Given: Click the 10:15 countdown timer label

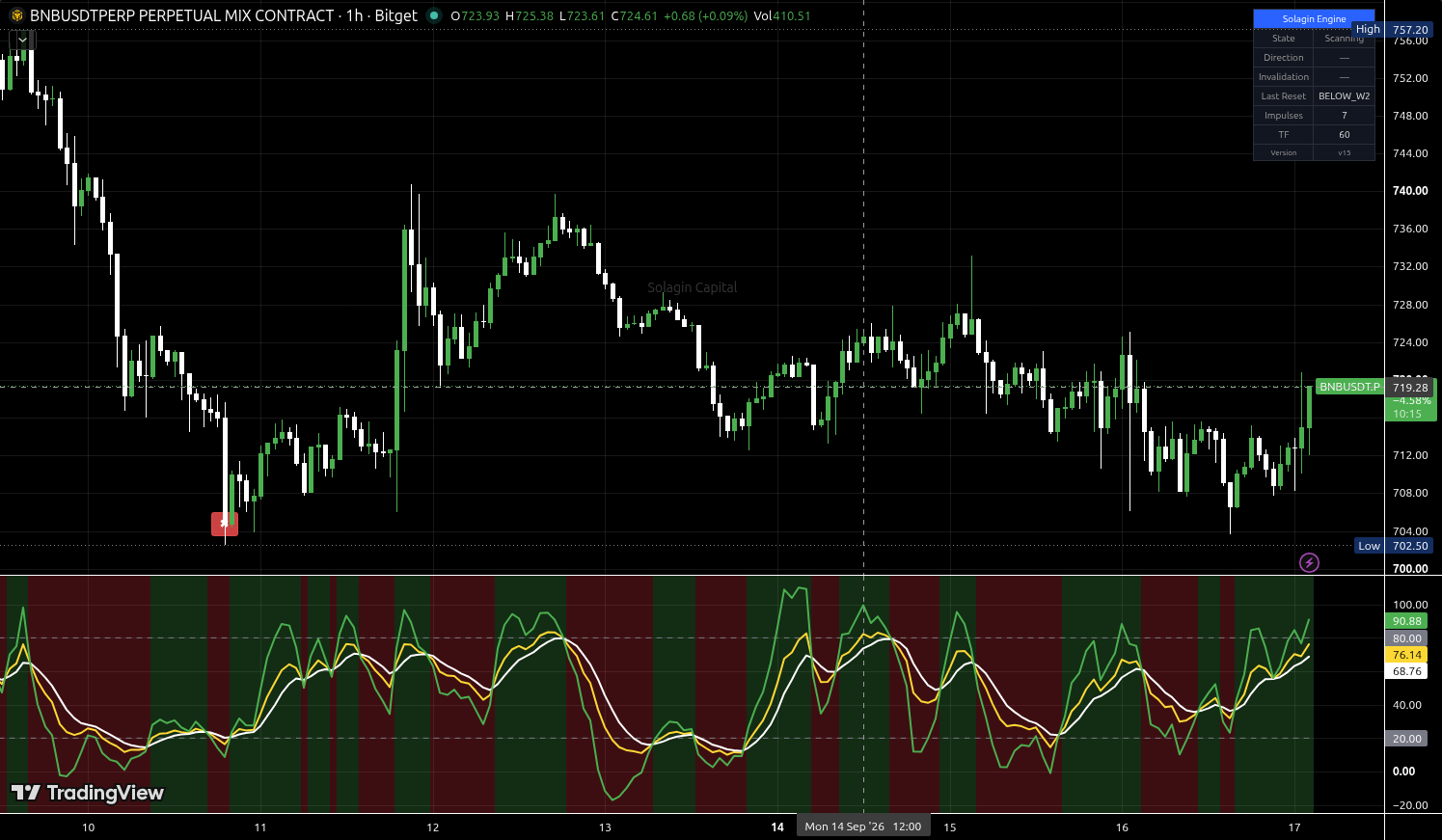Looking at the screenshot, I should (1407, 414).
